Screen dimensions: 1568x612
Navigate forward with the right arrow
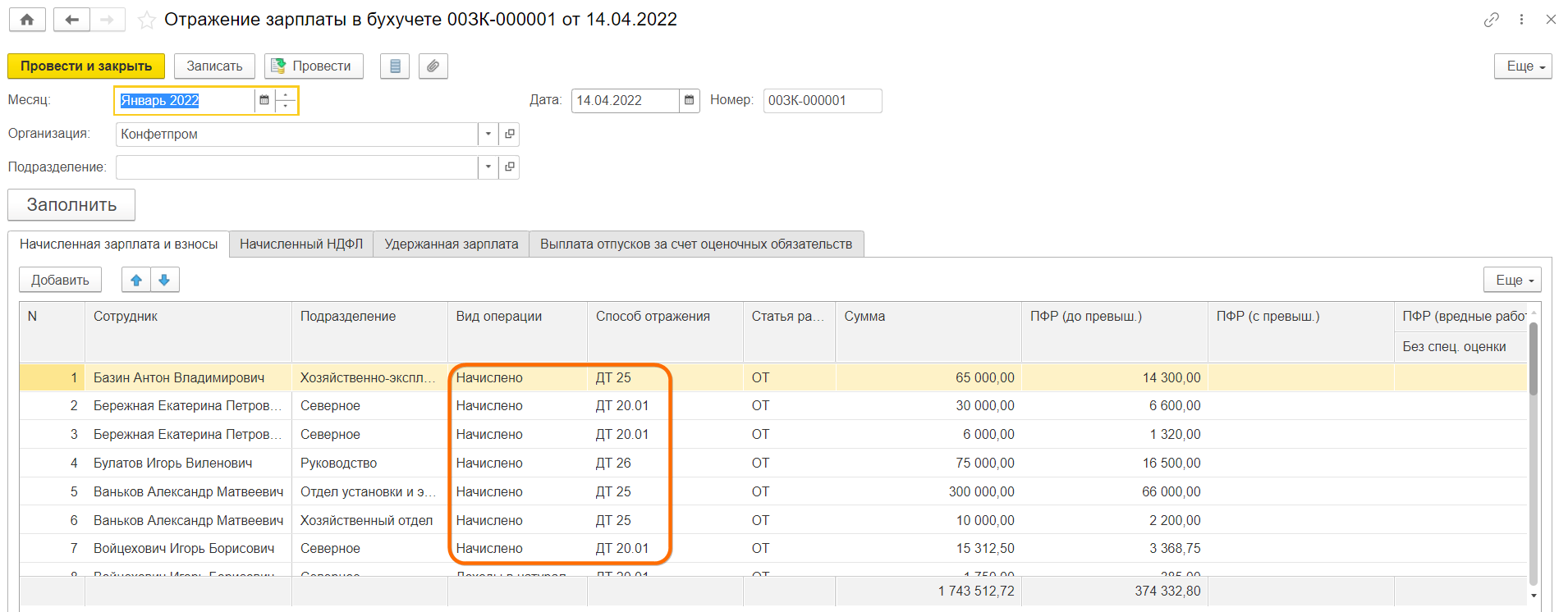(x=108, y=20)
